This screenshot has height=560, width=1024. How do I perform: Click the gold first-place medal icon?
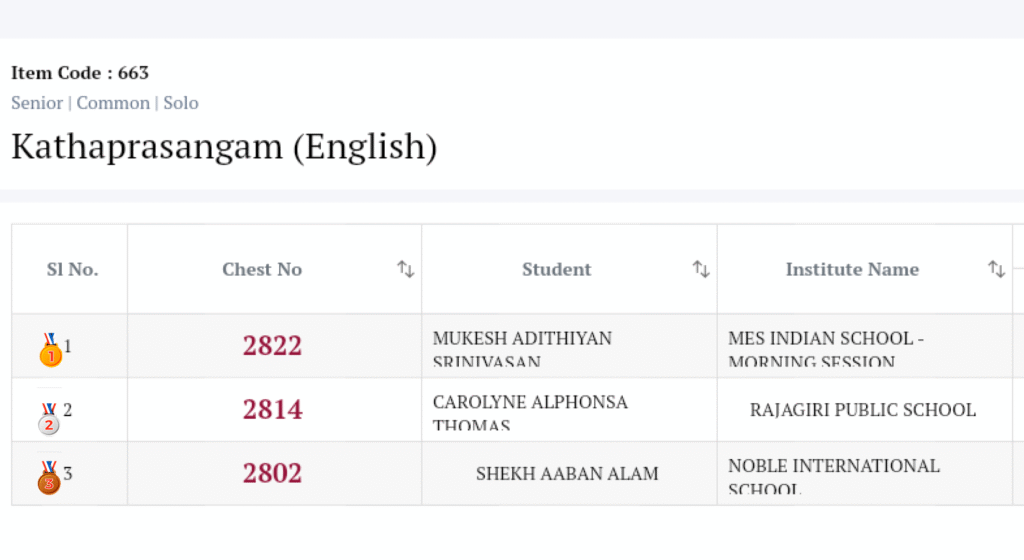[x=50, y=349]
